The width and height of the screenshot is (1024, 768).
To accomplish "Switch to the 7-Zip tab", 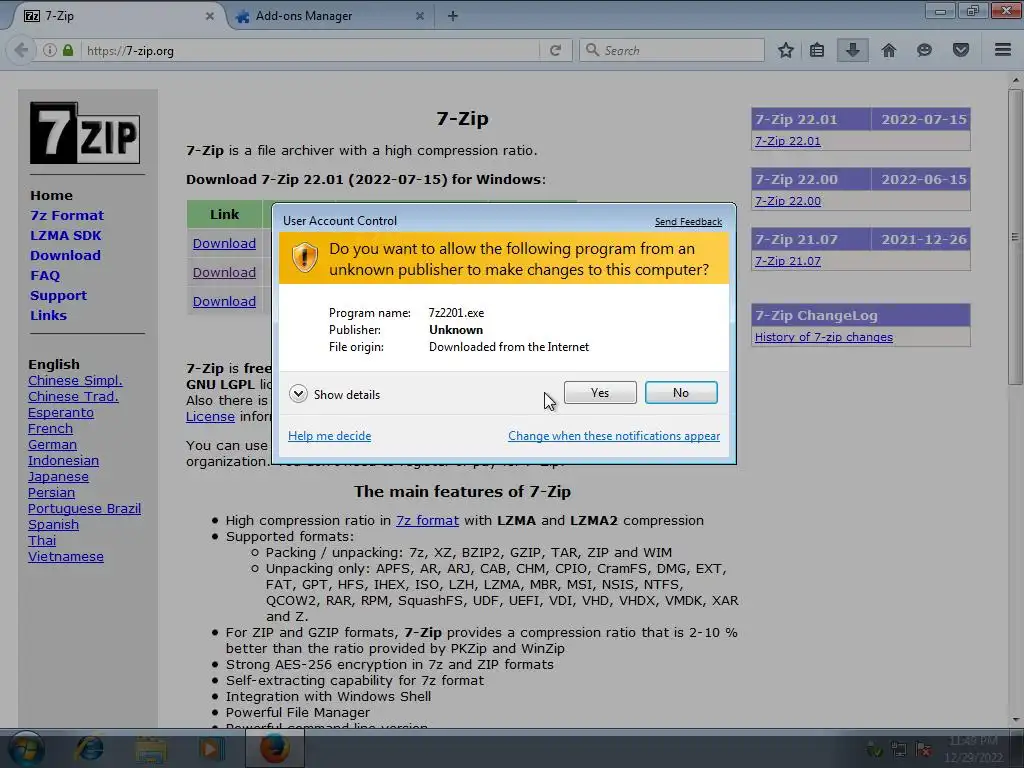I will (x=118, y=16).
